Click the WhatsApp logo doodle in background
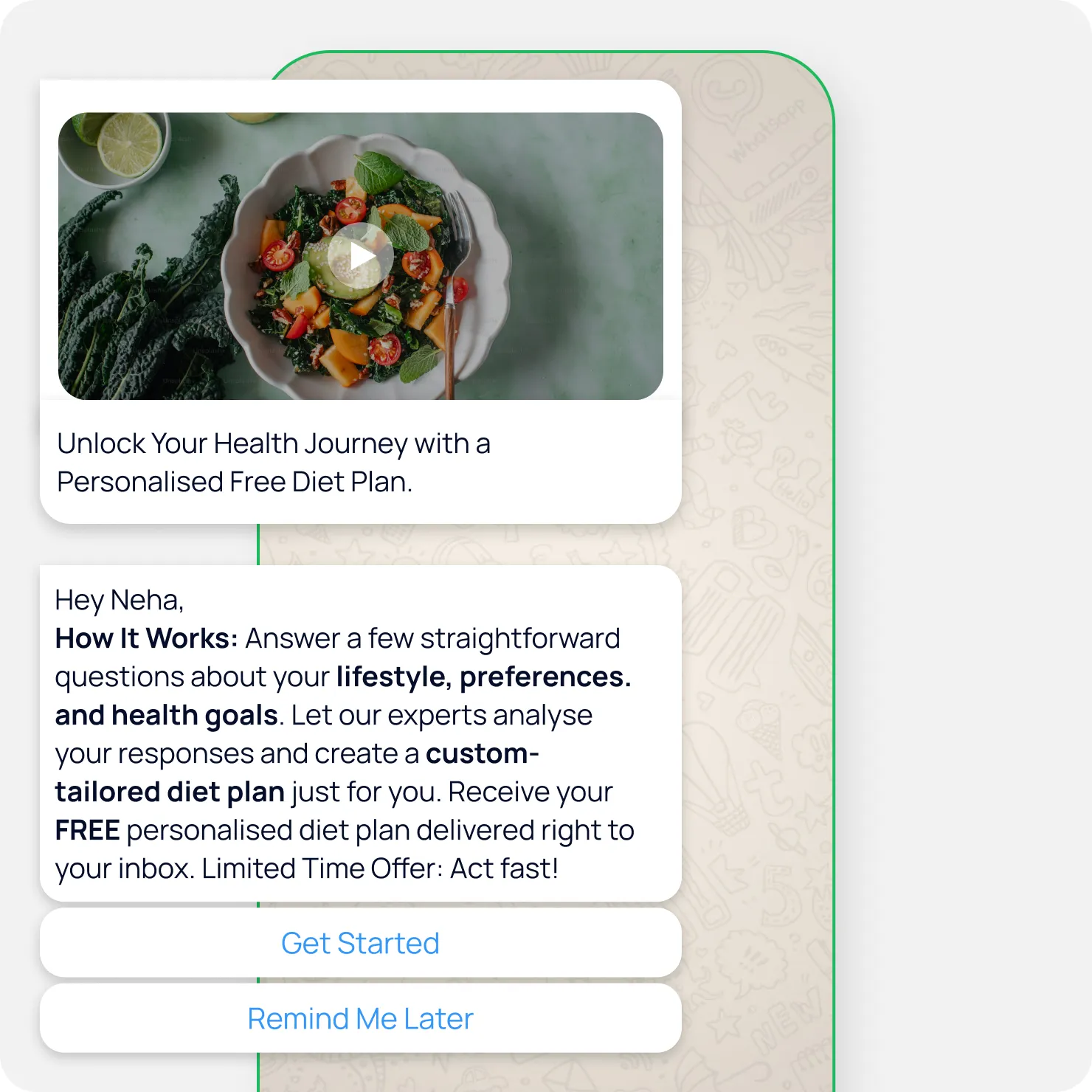The image size is (1092, 1092). (x=727, y=90)
